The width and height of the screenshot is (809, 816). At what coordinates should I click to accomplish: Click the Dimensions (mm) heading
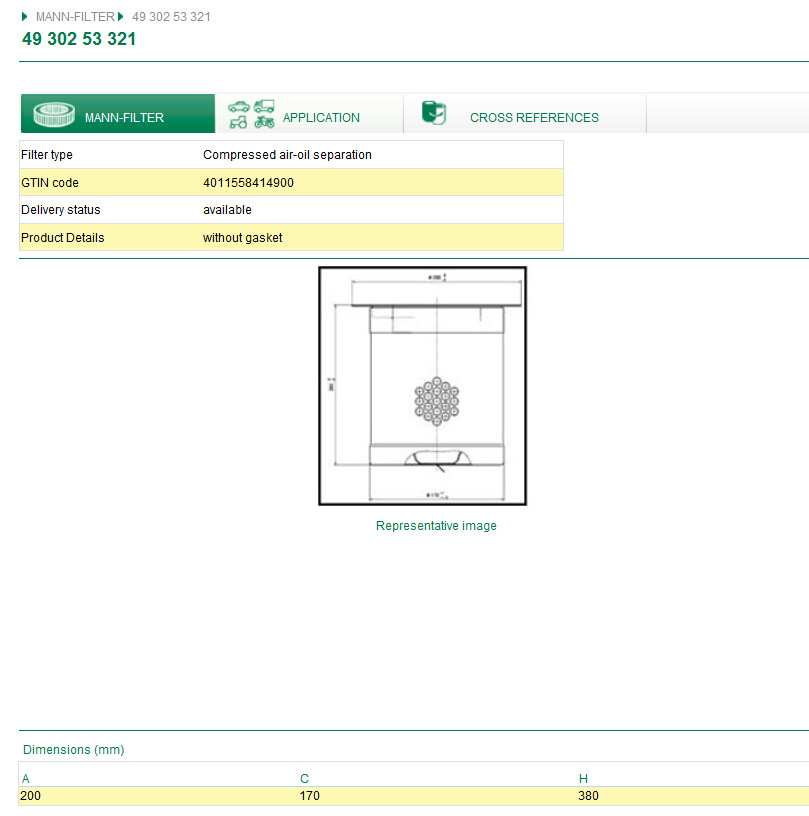(x=74, y=749)
